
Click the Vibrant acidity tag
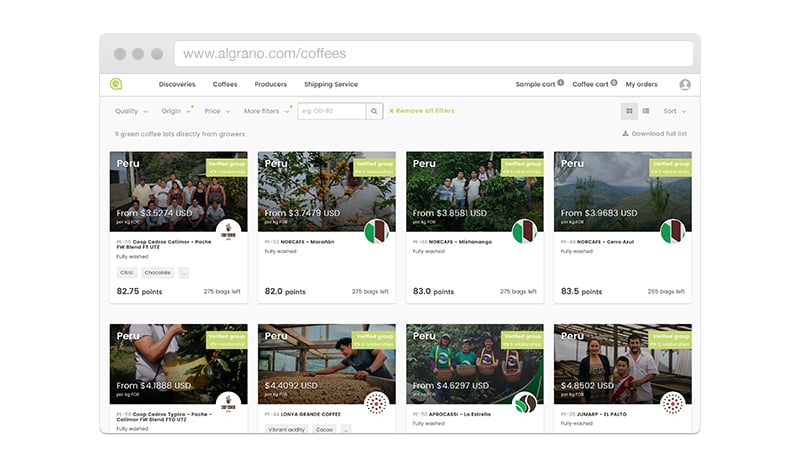[286, 429]
